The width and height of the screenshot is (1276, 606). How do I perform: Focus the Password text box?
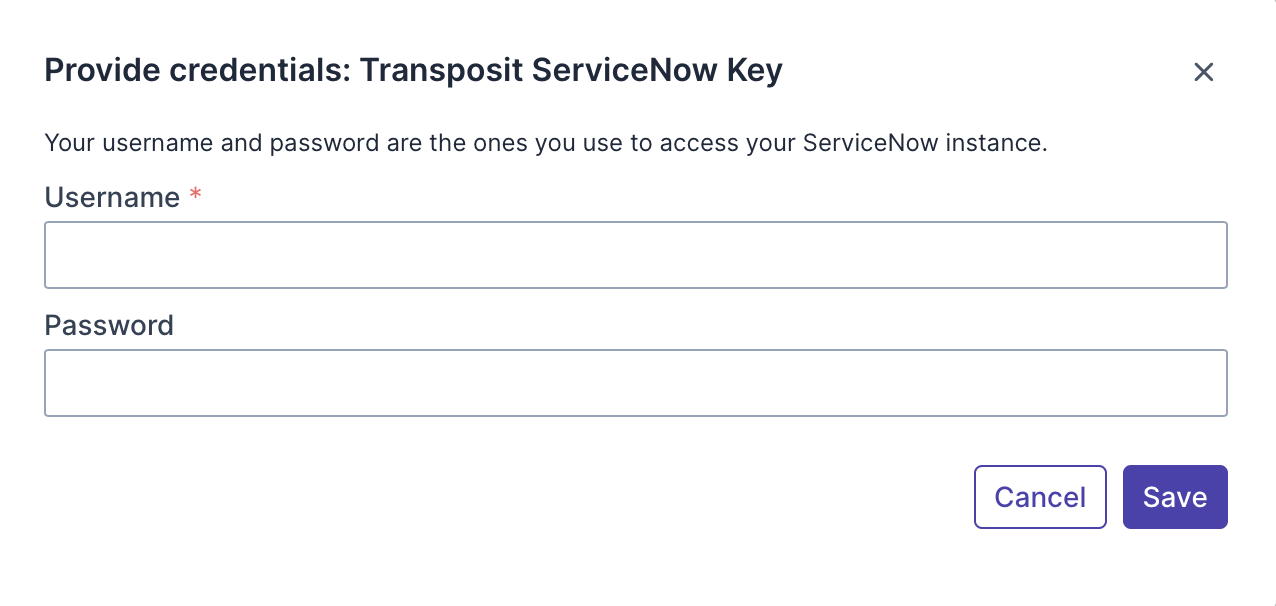(x=635, y=383)
